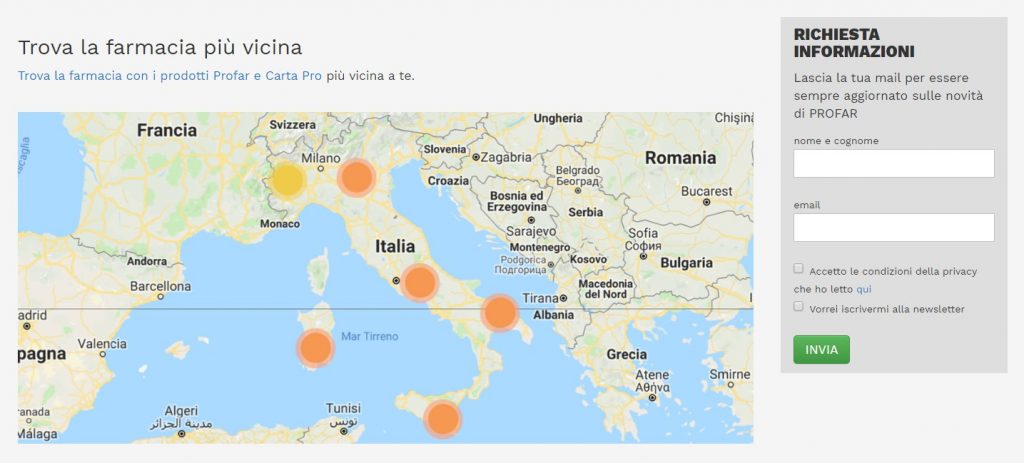Viewport: 1024px width, 463px height.
Task: Click the yellow cluster marker near Milano
Action: [288, 180]
